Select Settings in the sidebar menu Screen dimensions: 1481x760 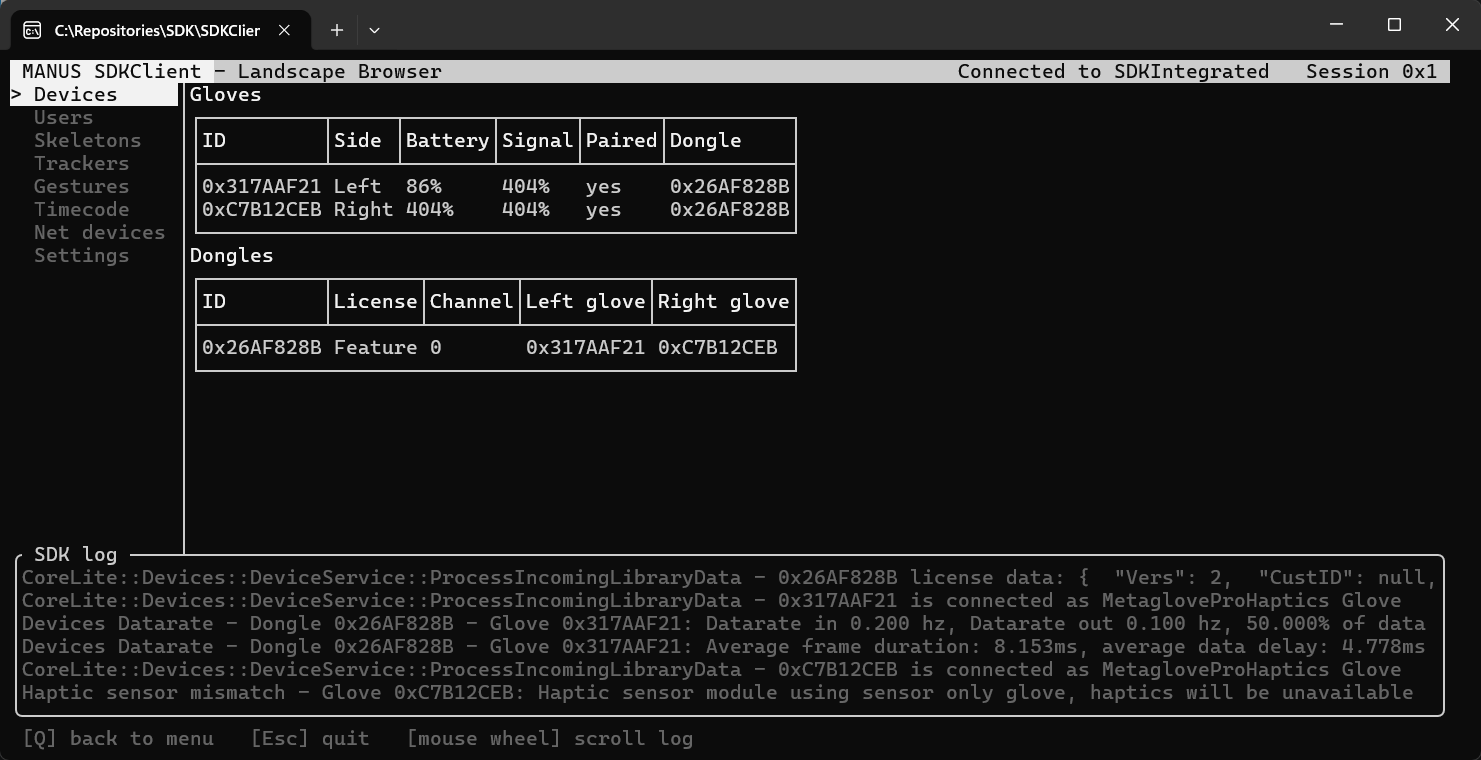pyautogui.click(x=81, y=255)
